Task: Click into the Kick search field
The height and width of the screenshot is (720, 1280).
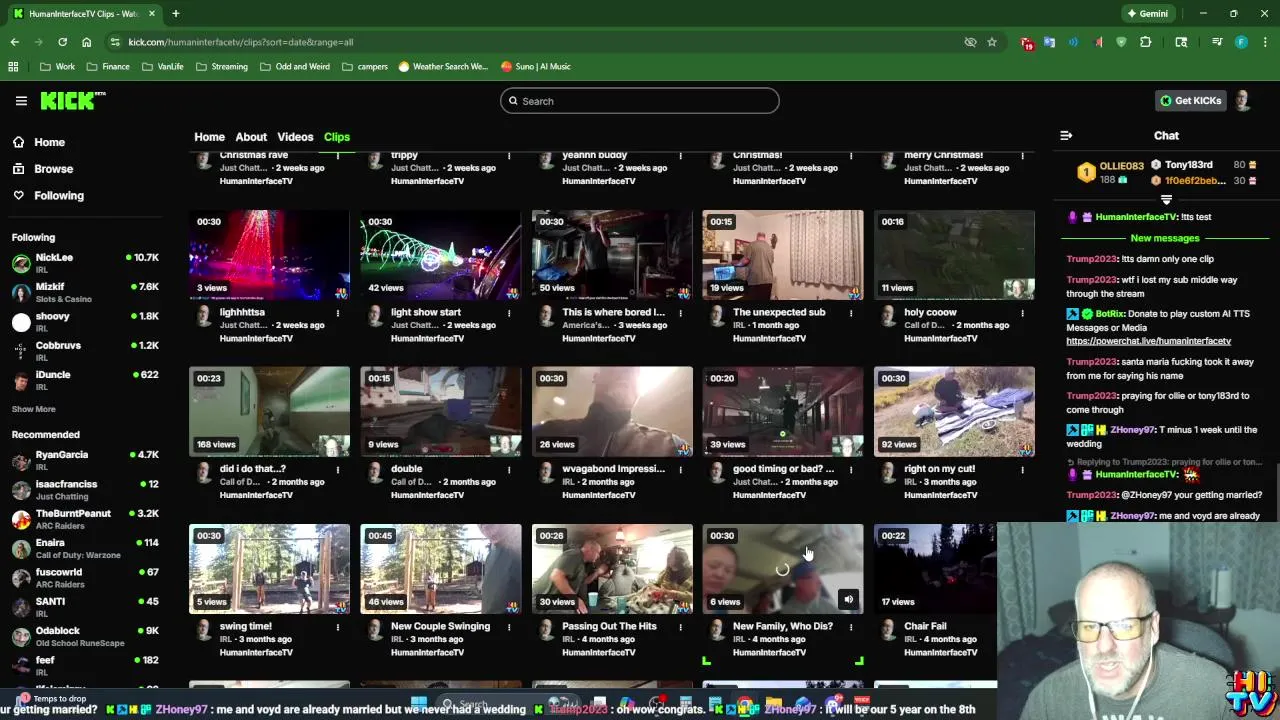Action: [640, 101]
